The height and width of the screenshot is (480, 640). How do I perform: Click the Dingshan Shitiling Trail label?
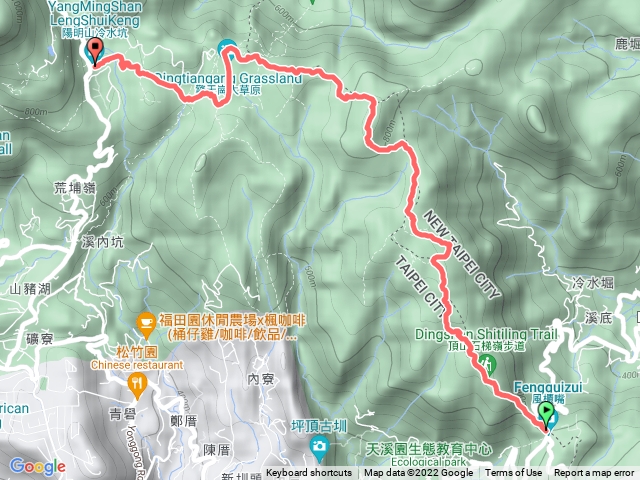pyautogui.click(x=486, y=339)
